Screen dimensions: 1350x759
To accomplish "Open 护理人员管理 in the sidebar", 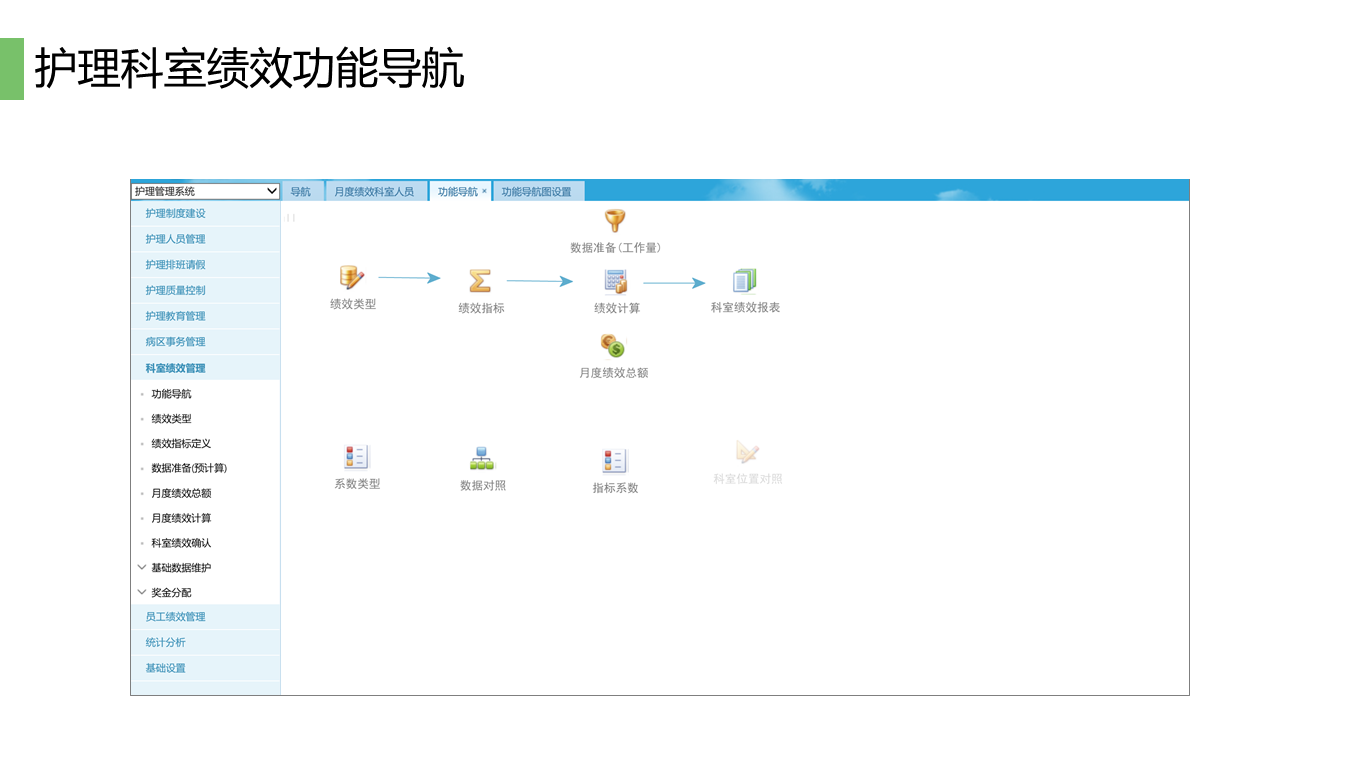I will (x=206, y=239).
